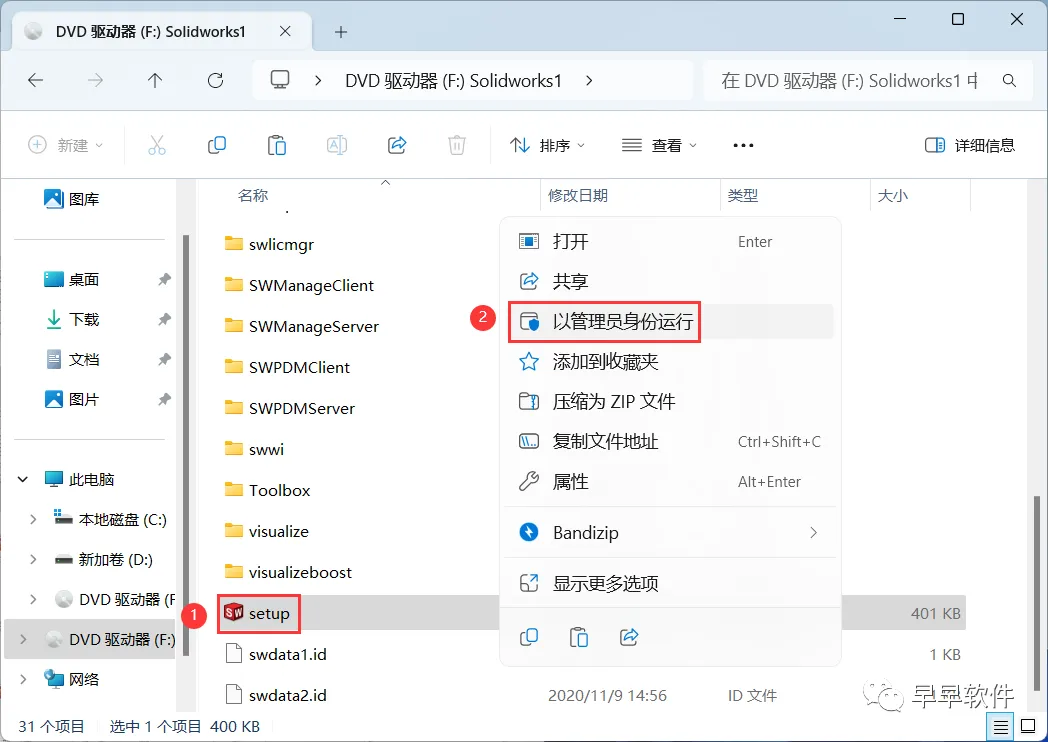Viewport: 1048px width, 742px height.
Task: Click copy icon at context menu bottom
Action: (529, 637)
